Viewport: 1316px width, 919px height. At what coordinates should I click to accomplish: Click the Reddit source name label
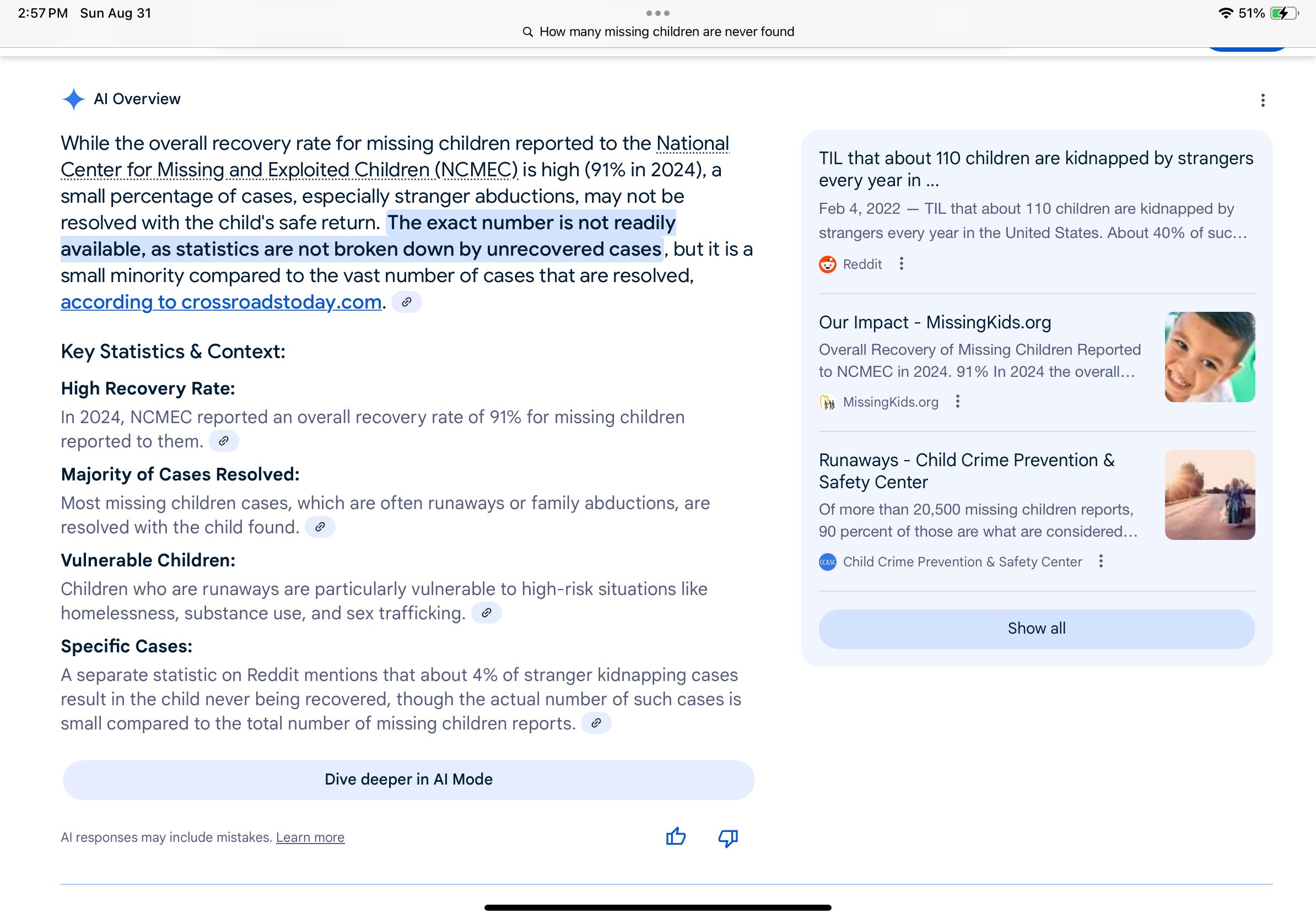(862, 264)
